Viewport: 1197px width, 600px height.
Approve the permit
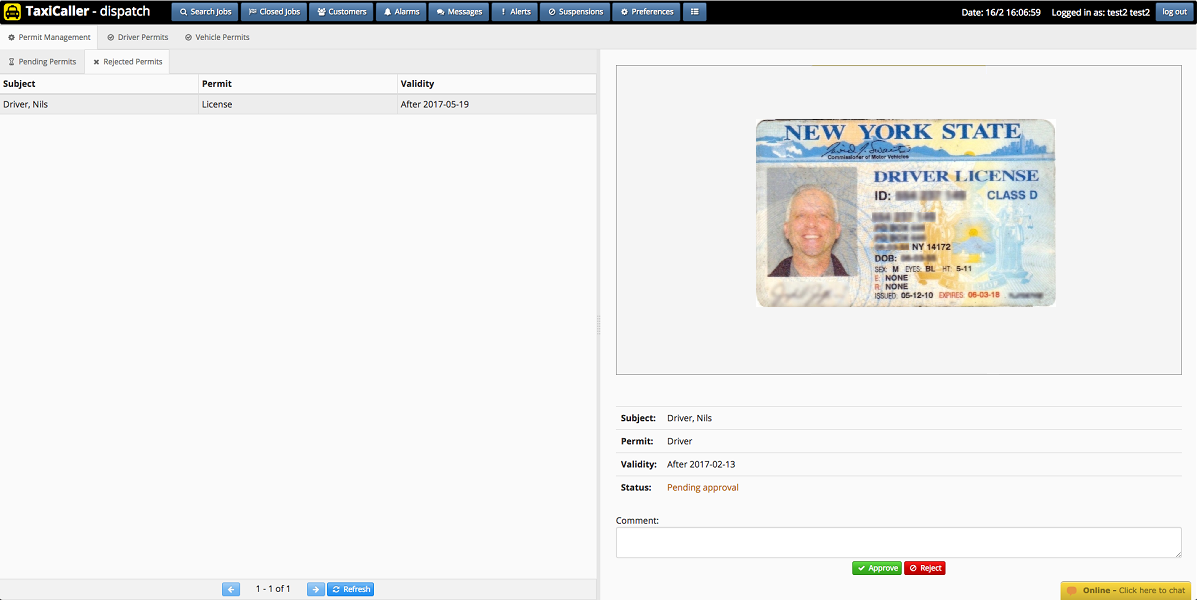click(x=877, y=569)
